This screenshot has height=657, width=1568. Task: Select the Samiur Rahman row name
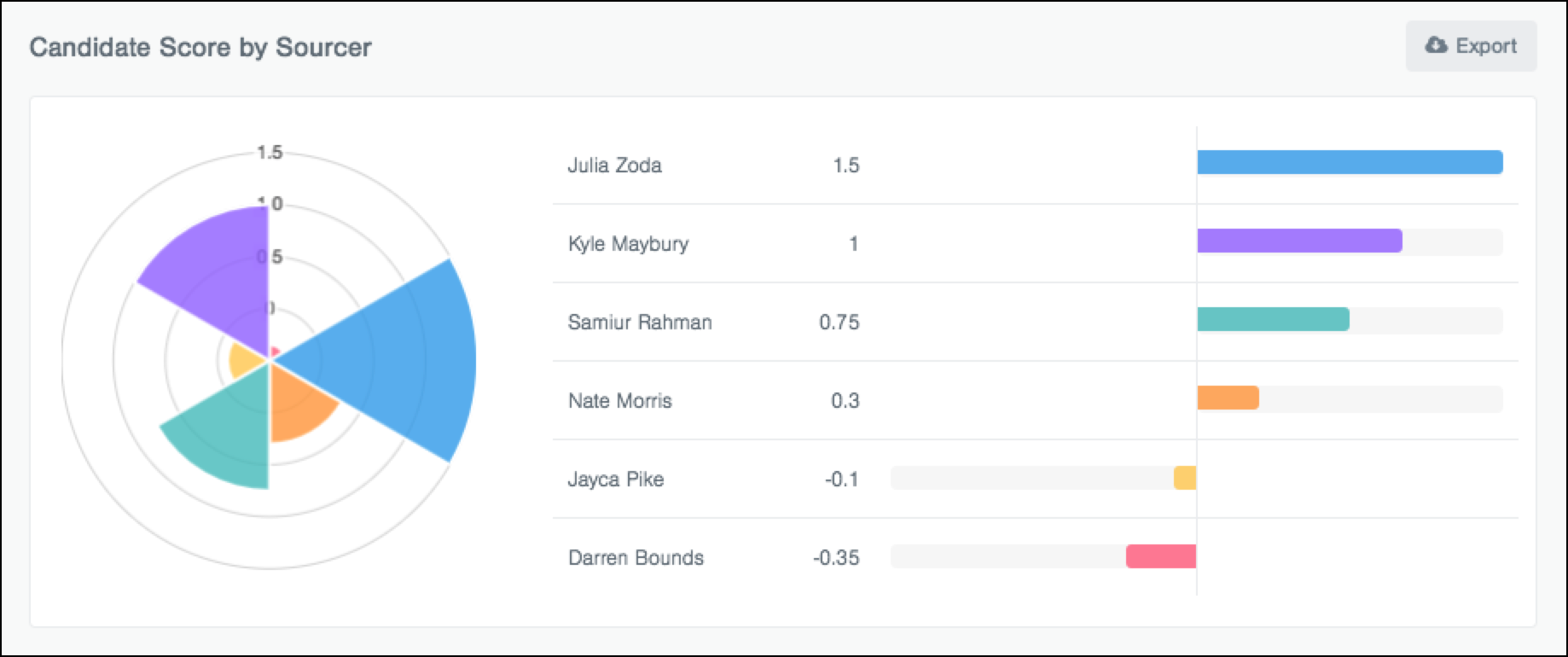[x=640, y=323]
